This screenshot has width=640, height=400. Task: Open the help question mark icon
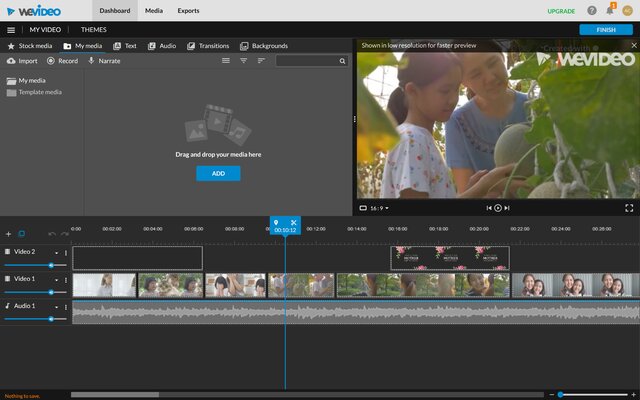tap(591, 11)
